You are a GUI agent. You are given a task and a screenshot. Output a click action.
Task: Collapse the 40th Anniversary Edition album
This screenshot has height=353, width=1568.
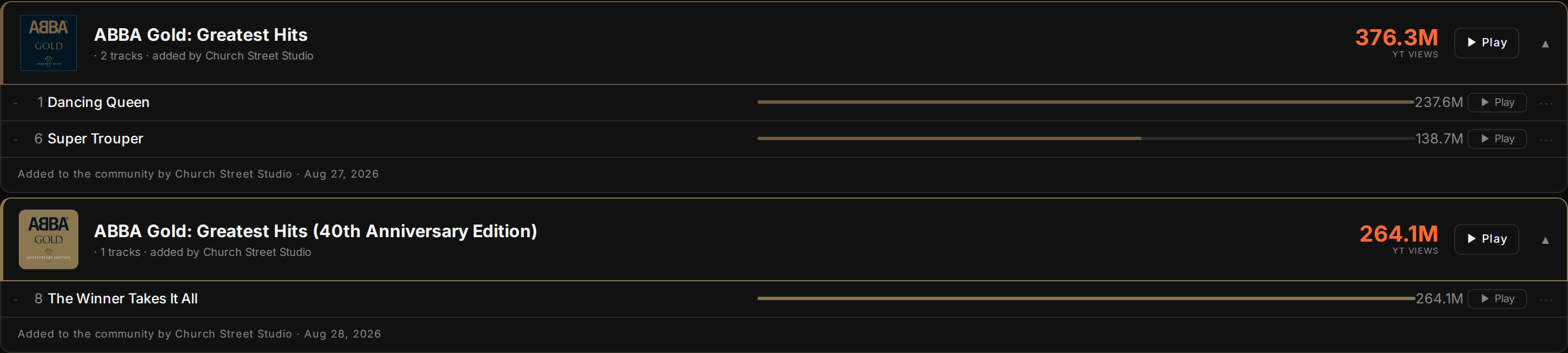(1545, 240)
